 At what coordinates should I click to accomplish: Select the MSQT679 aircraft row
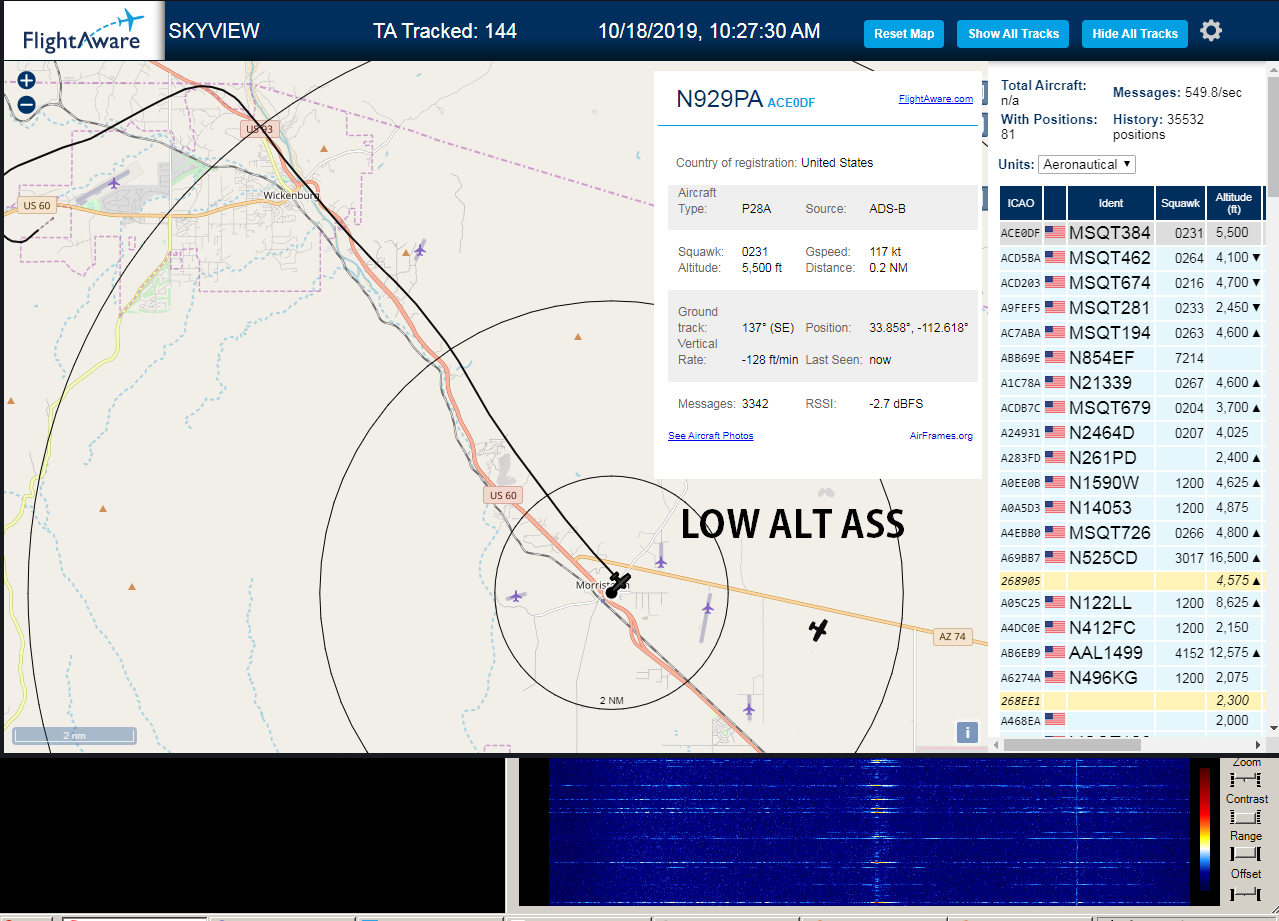[x=1131, y=408]
